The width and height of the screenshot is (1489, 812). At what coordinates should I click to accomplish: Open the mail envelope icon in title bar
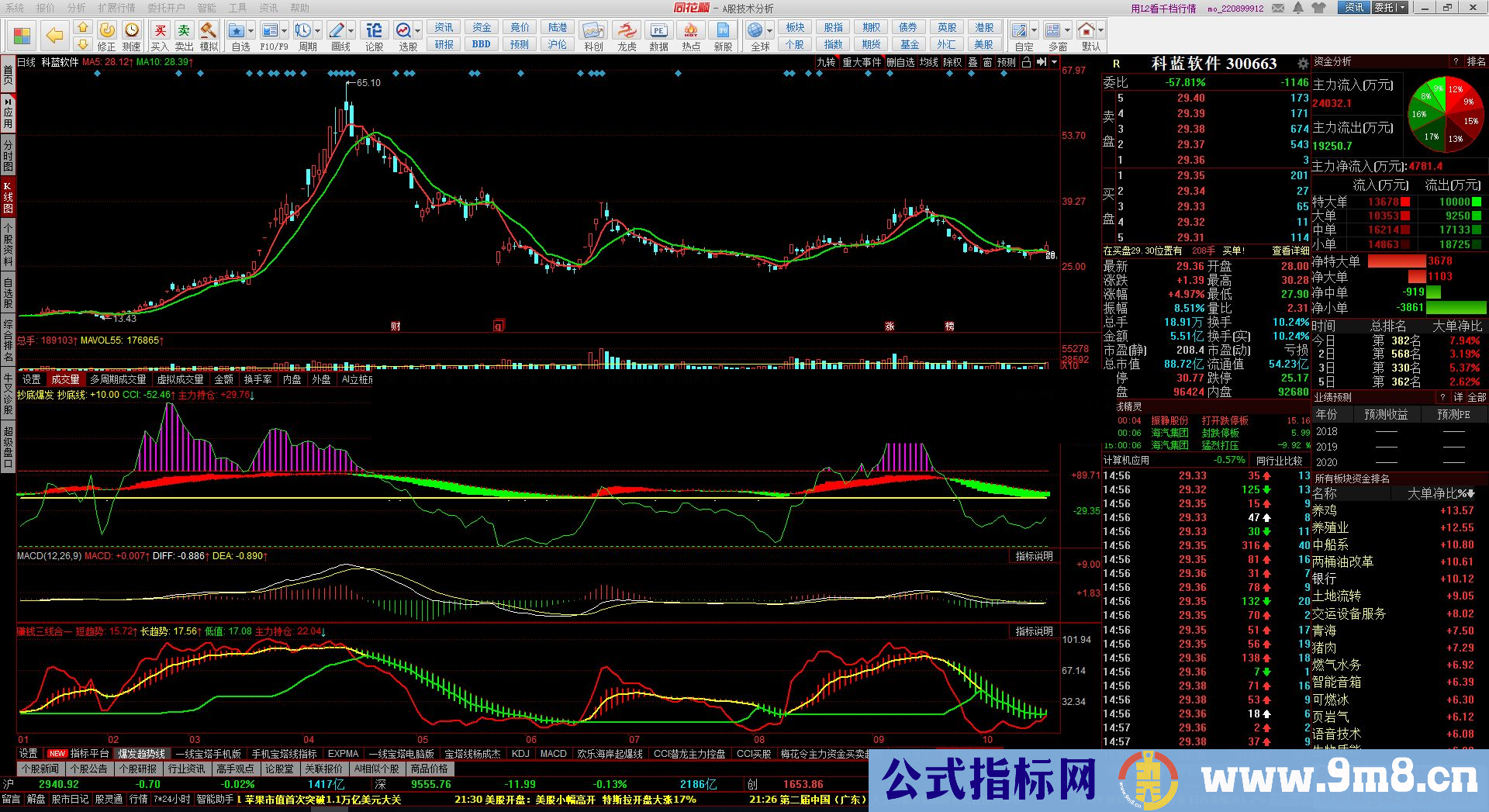point(1278,8)
